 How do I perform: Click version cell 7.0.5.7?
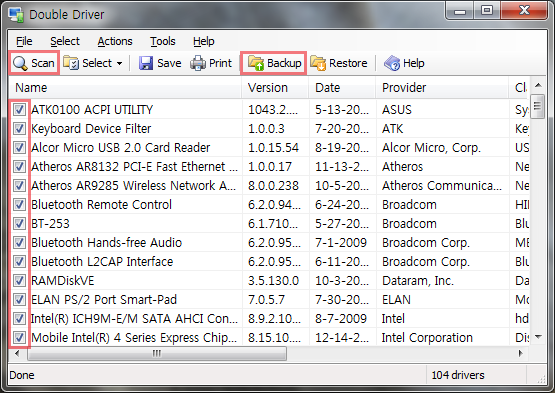[266, 300]
